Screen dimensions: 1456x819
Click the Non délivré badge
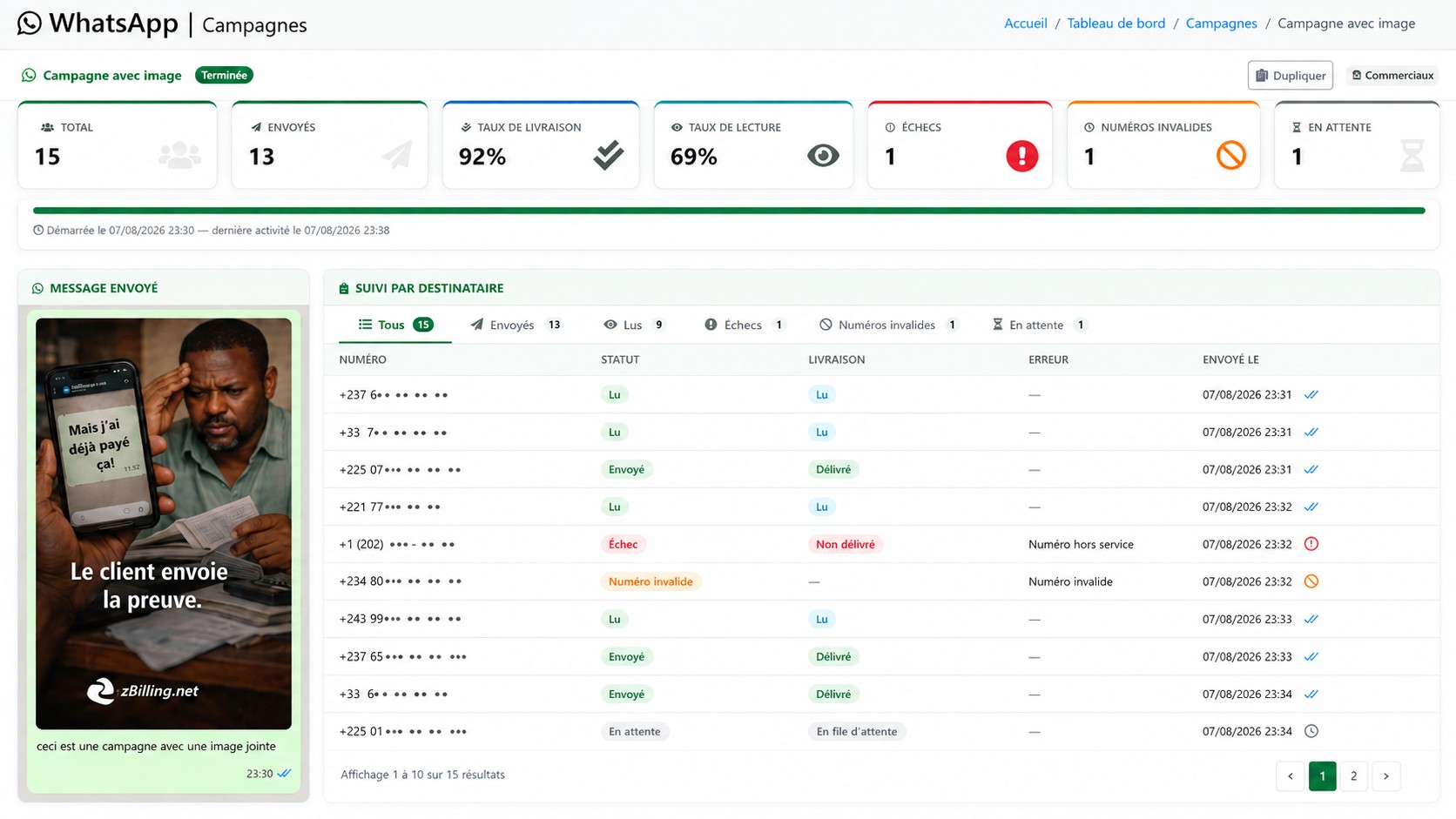click(x=845, y=544)
